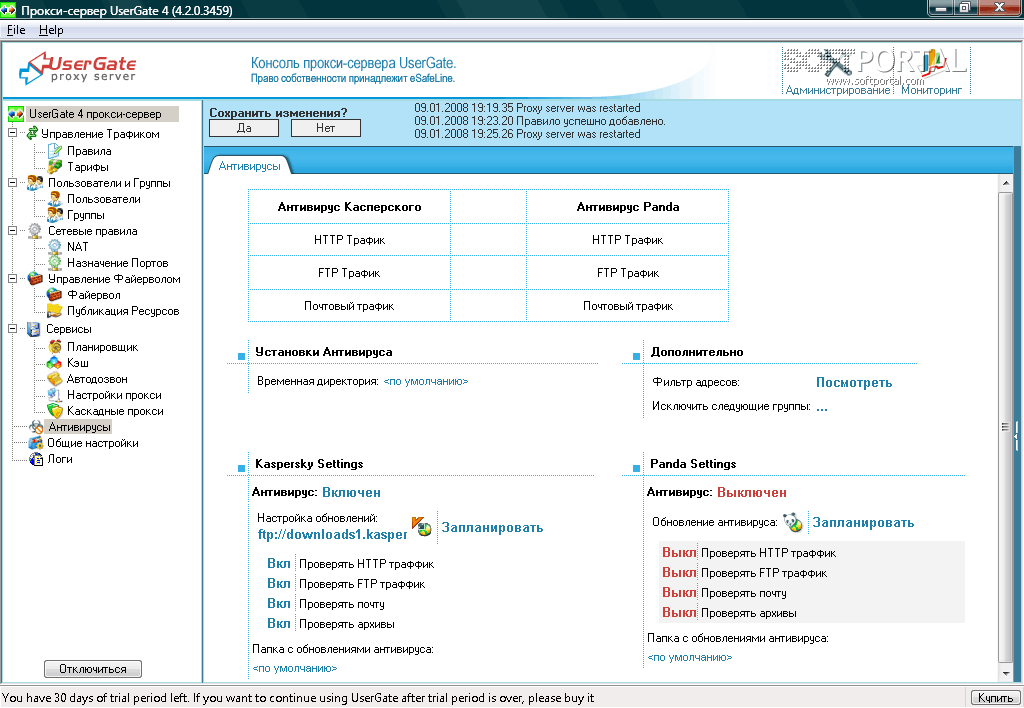Screen dimensions: 1024x708
Task: Click Временная директория <по умолчанию> link
Action: coord(426,381)
